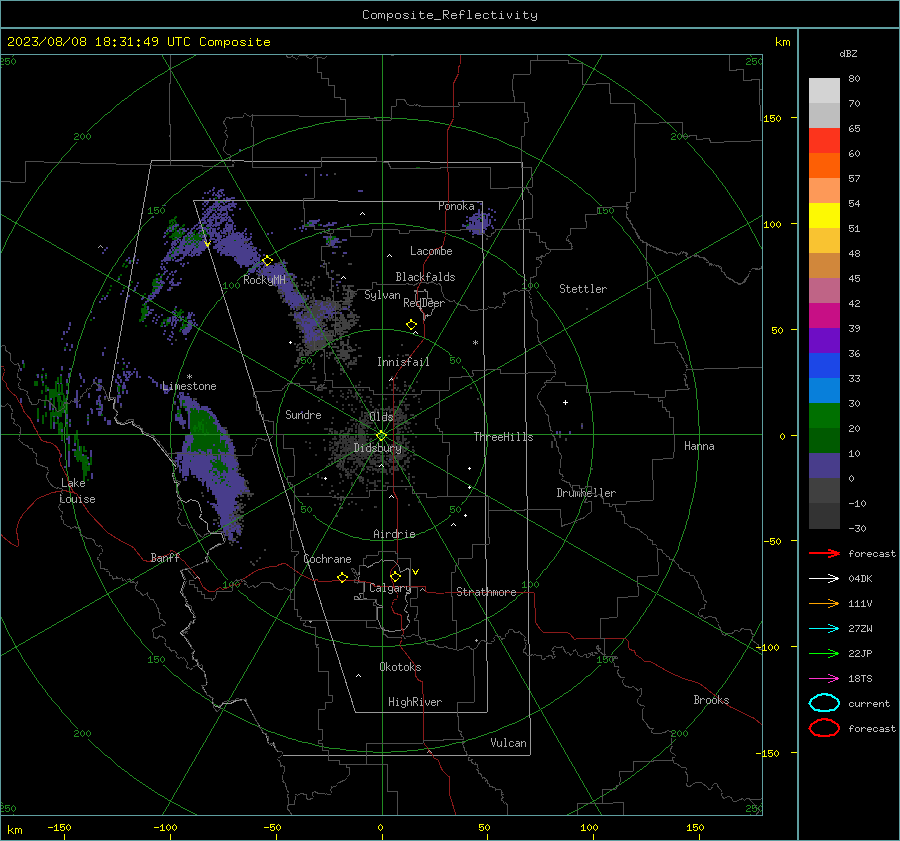This screenshot has height=841, width=900.
Task: Click the Strathmore label
Action: point(486,592)
